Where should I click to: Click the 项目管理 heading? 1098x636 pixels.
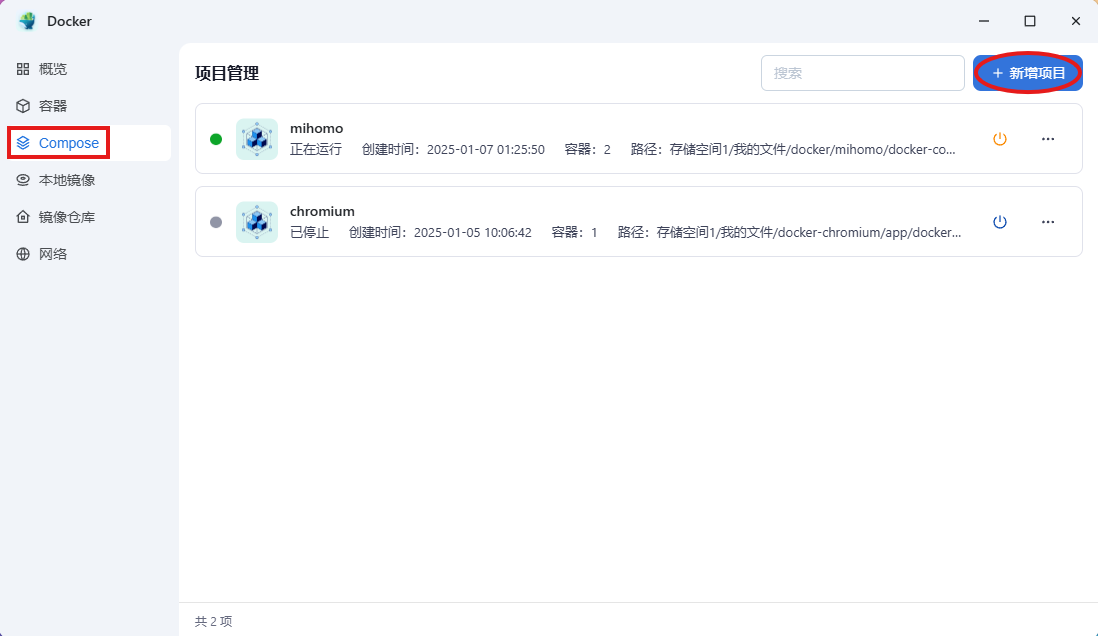pos(227,73)
